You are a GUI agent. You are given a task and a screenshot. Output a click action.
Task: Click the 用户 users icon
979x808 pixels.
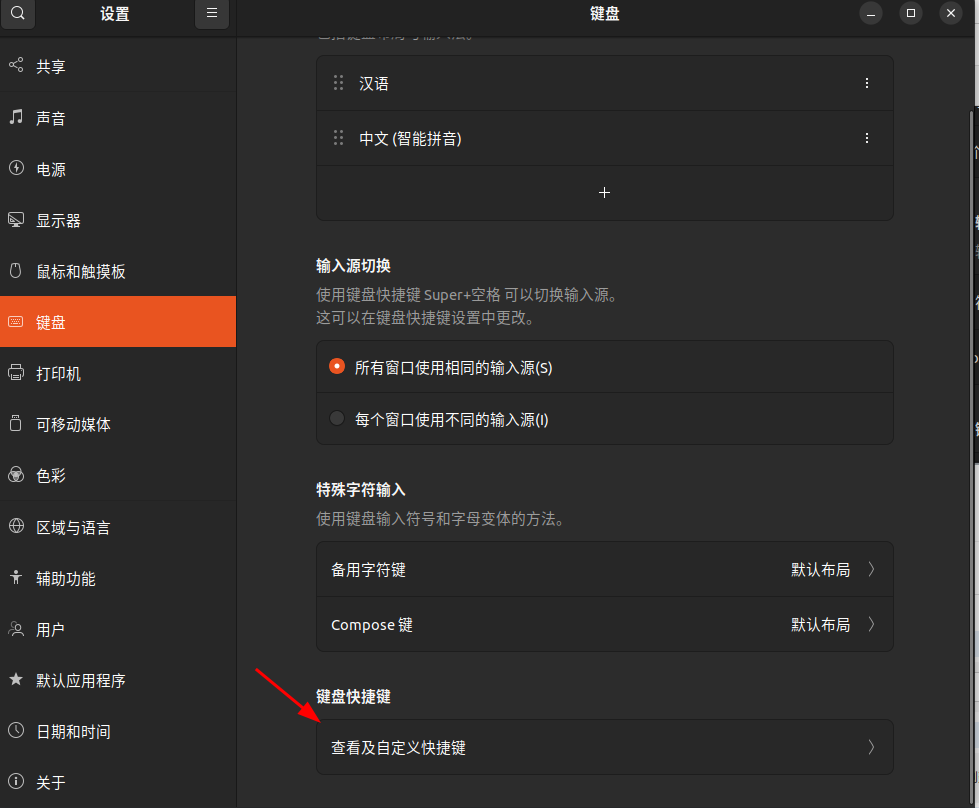pos(16,628)
